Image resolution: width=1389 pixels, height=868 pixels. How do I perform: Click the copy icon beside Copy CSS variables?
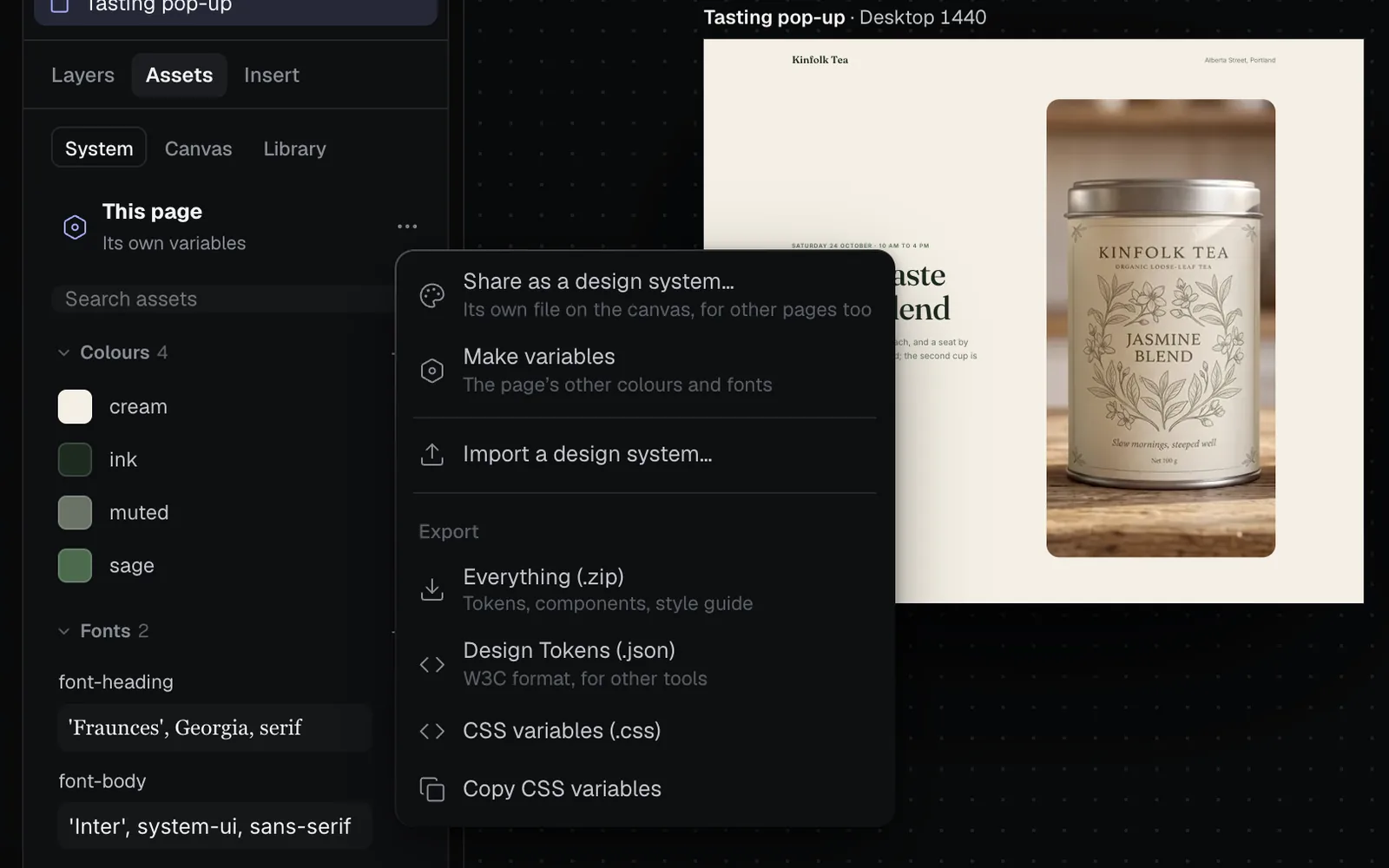[x=431, y=789]
